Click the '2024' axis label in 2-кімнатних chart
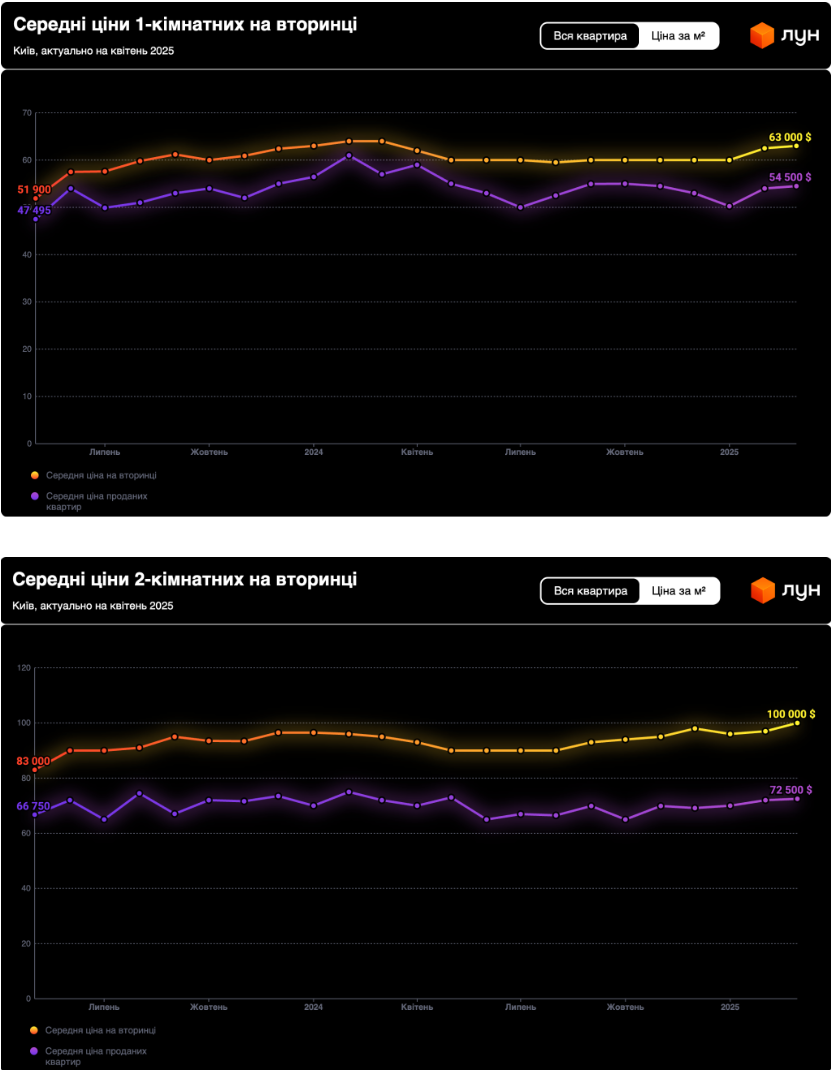 [x=313, y=1007]
